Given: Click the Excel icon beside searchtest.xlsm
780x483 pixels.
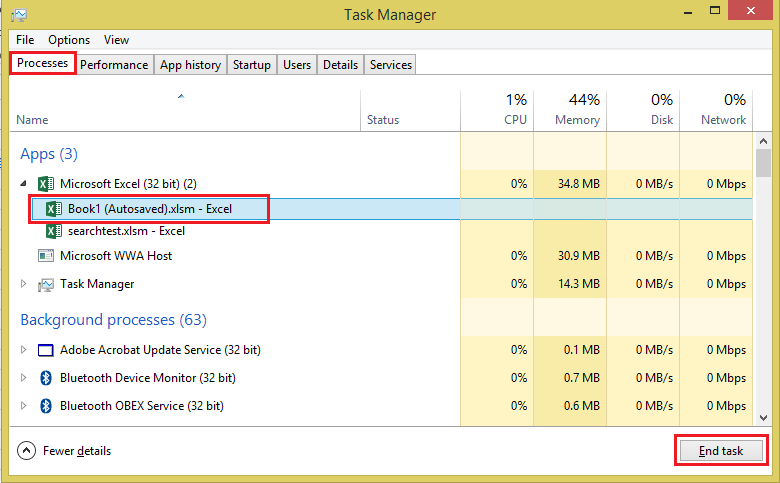Looking at the screenshot, I should [54, 231].
